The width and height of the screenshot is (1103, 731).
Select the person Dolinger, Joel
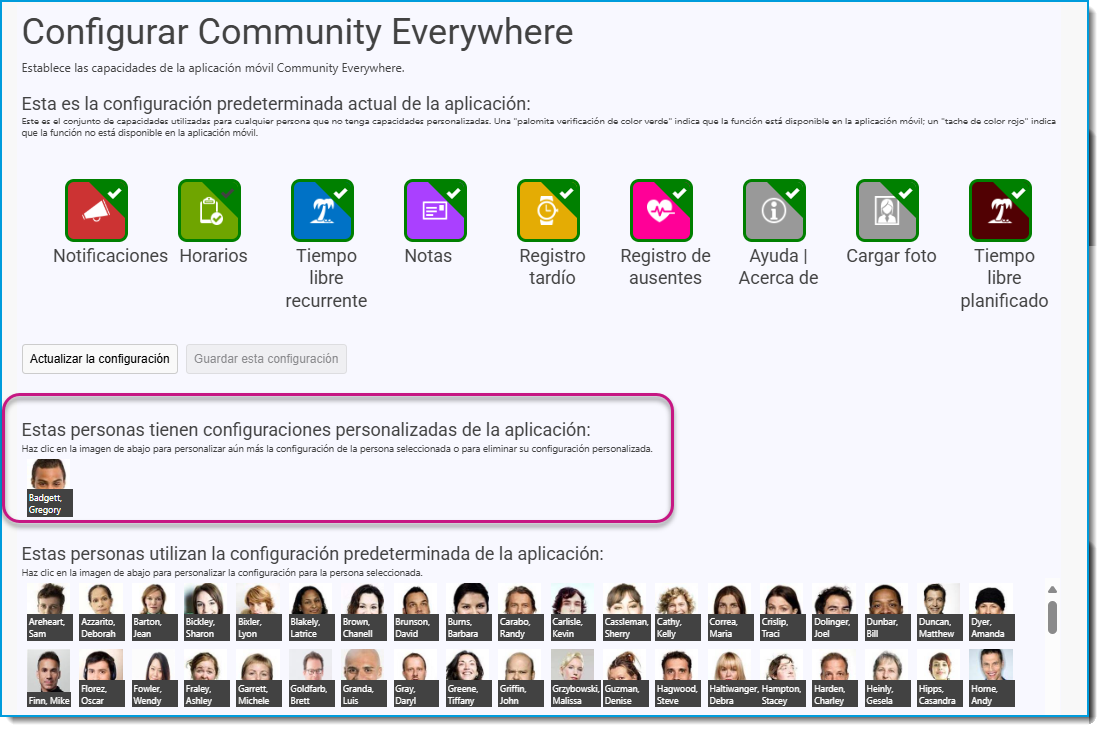click(x=835, y=611)
